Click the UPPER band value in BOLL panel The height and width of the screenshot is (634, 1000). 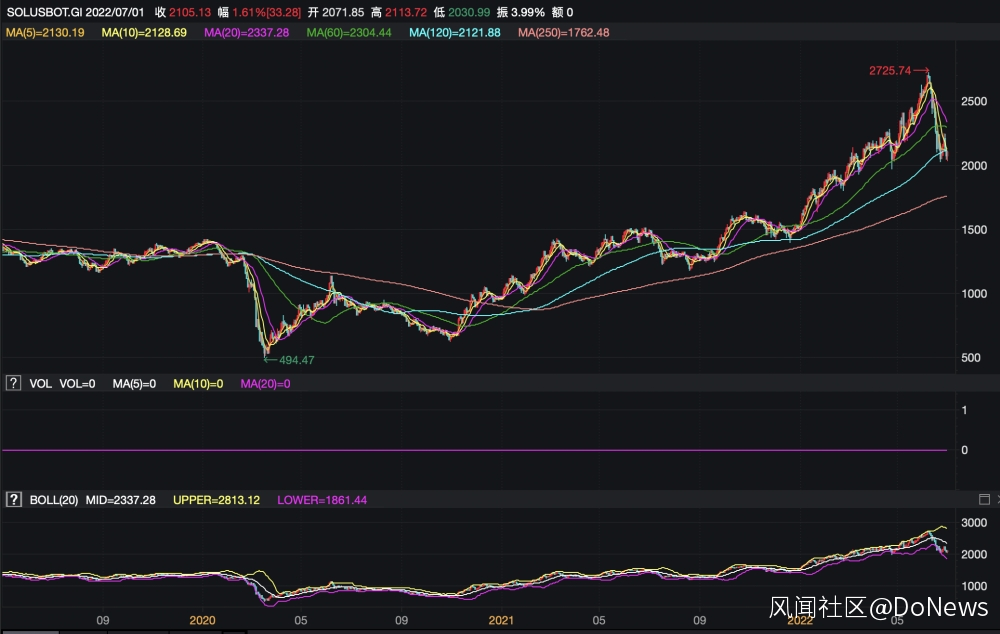(x=216, y=499)
